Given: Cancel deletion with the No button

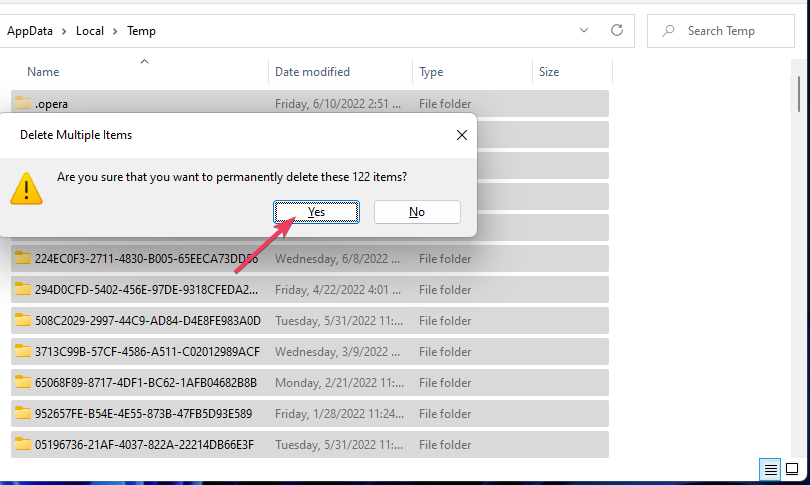Looking at the screenshot, I should pos(417,212).
